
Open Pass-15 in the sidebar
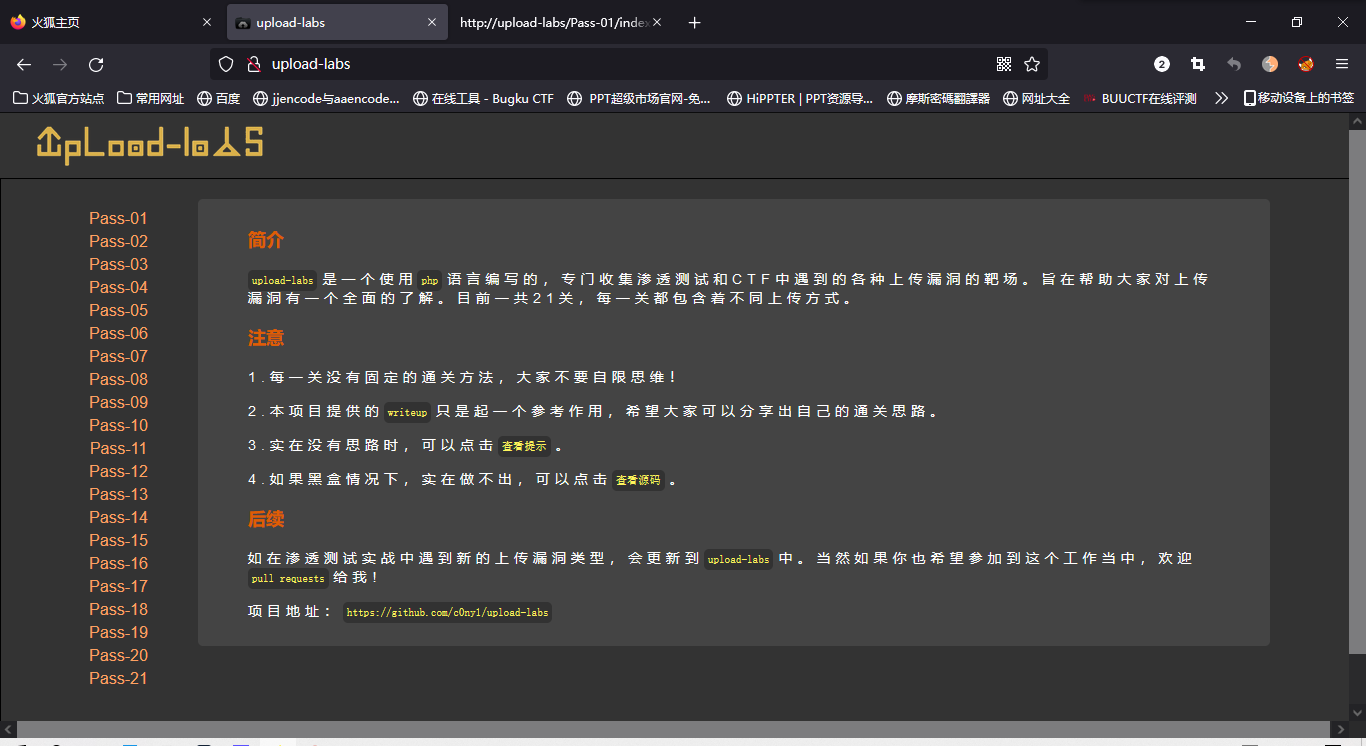118,540
